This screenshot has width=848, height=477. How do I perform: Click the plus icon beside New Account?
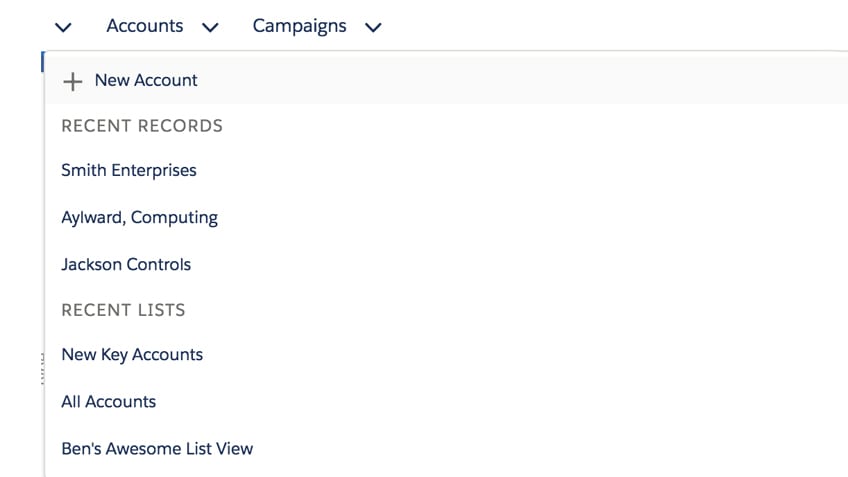coord(72,81)
